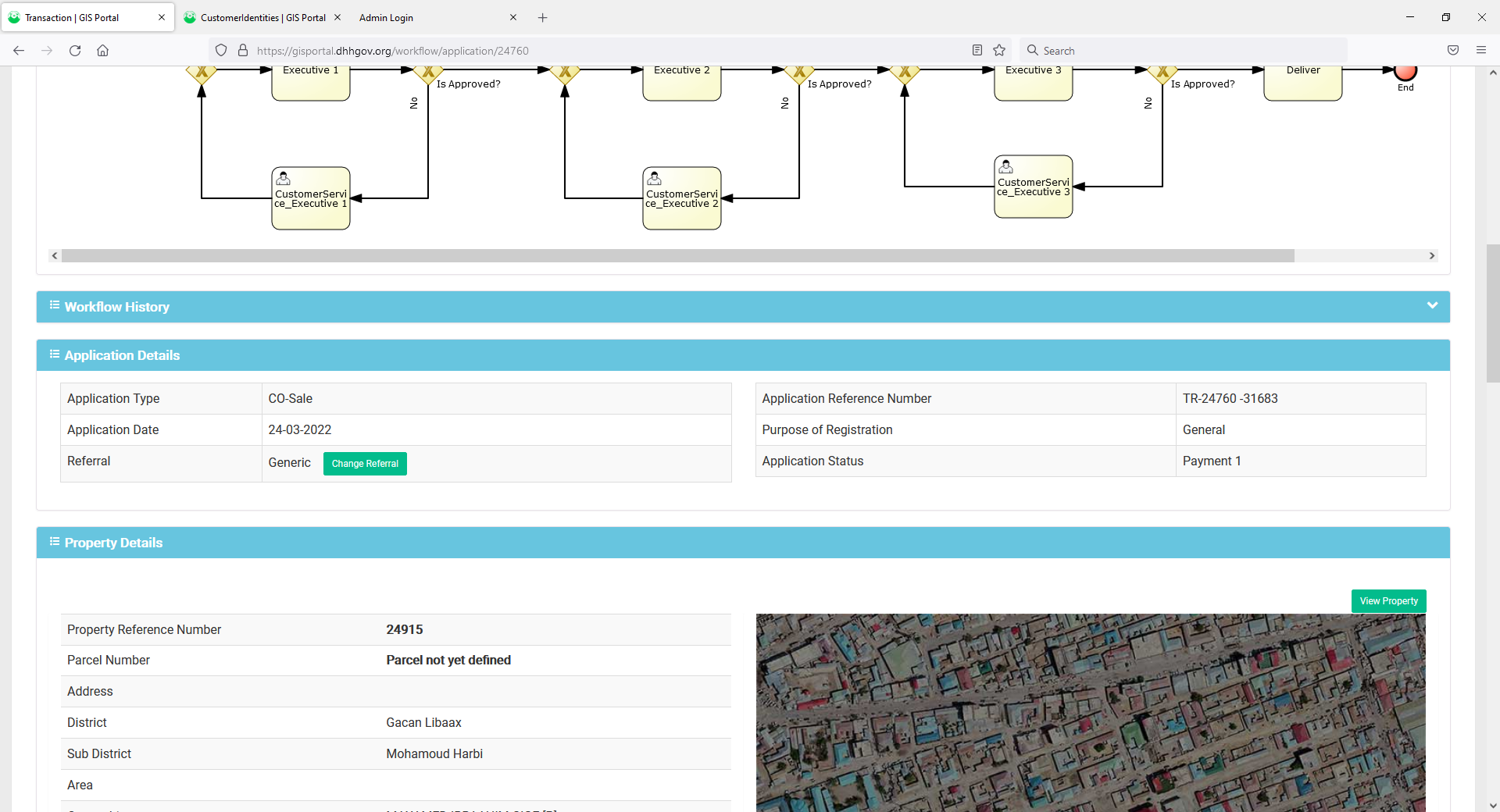Click the Executive 3 task box
Viewport: 1500px width, 812px height.
[1034, 82]
